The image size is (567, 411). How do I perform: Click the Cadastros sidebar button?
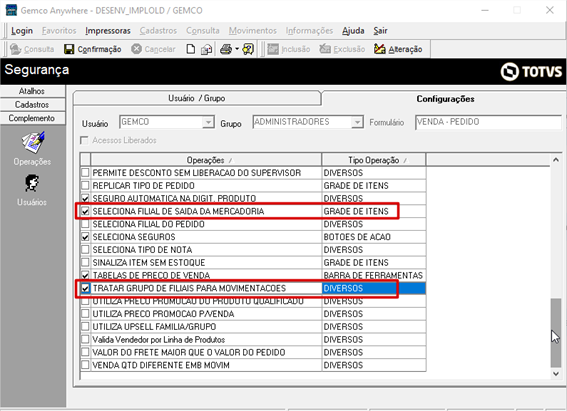point(32,105)
